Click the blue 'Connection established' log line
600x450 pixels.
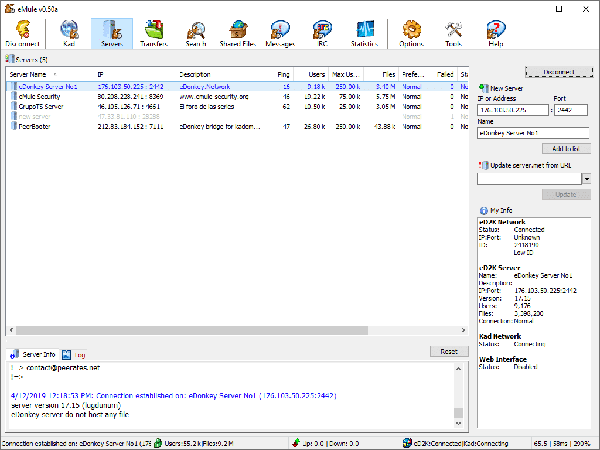173,396
